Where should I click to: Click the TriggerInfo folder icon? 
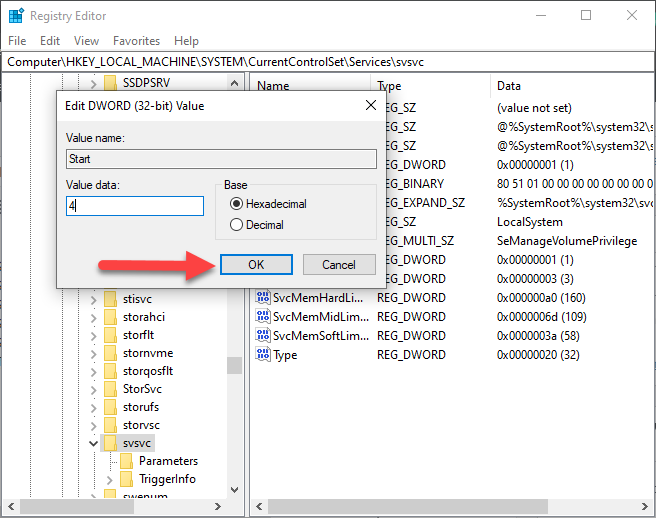click(126, 479)
